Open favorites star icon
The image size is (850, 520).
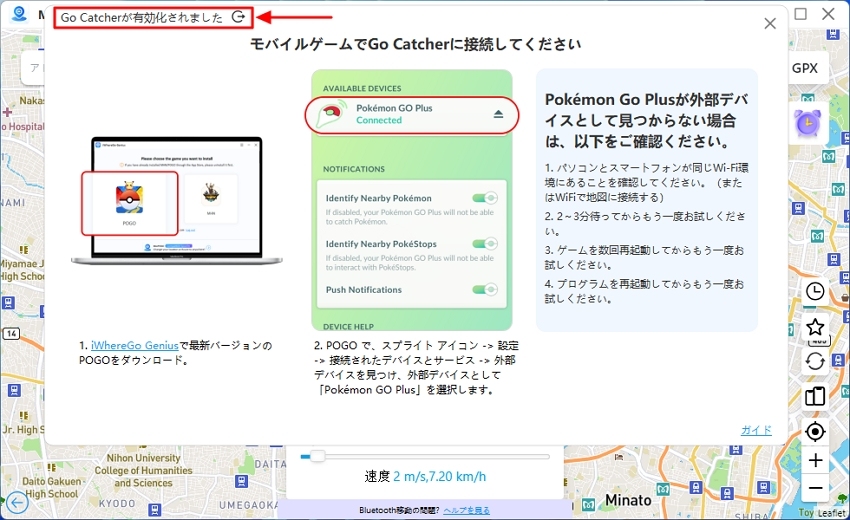pos(815,326)
